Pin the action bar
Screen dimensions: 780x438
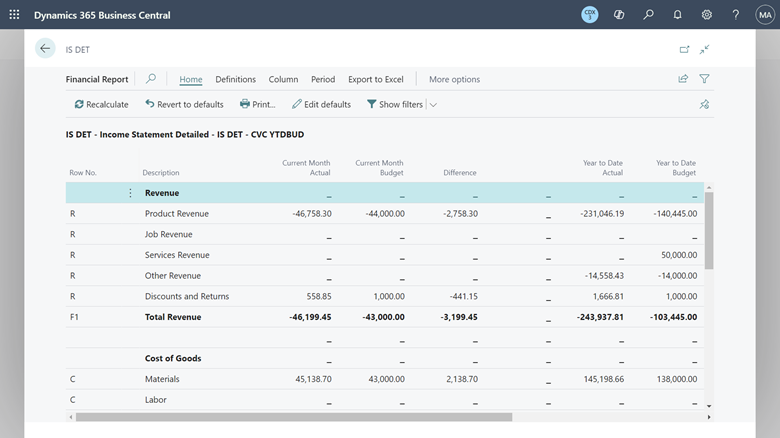[704, 105]
